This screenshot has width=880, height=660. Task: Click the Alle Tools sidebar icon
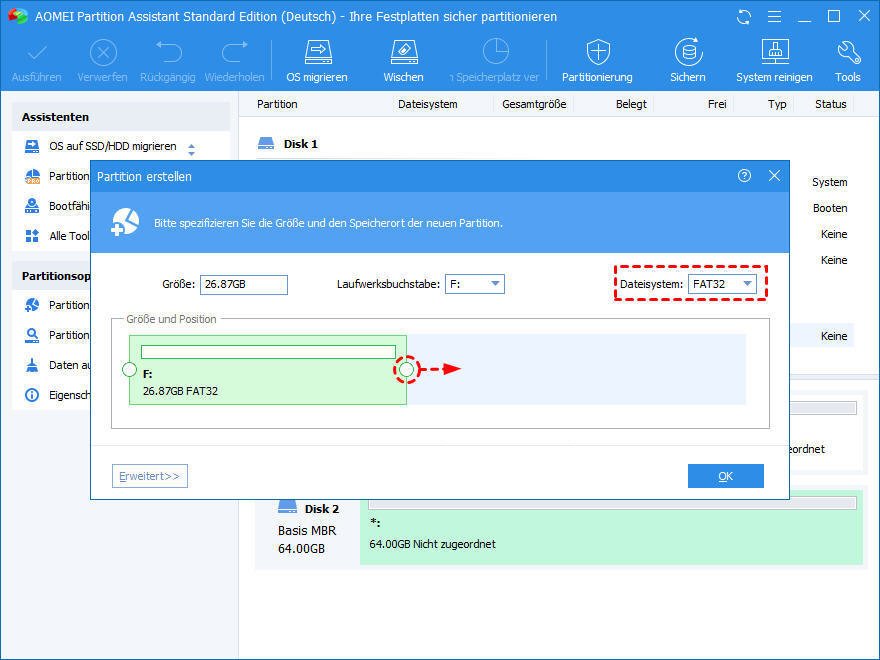point(32,236)
